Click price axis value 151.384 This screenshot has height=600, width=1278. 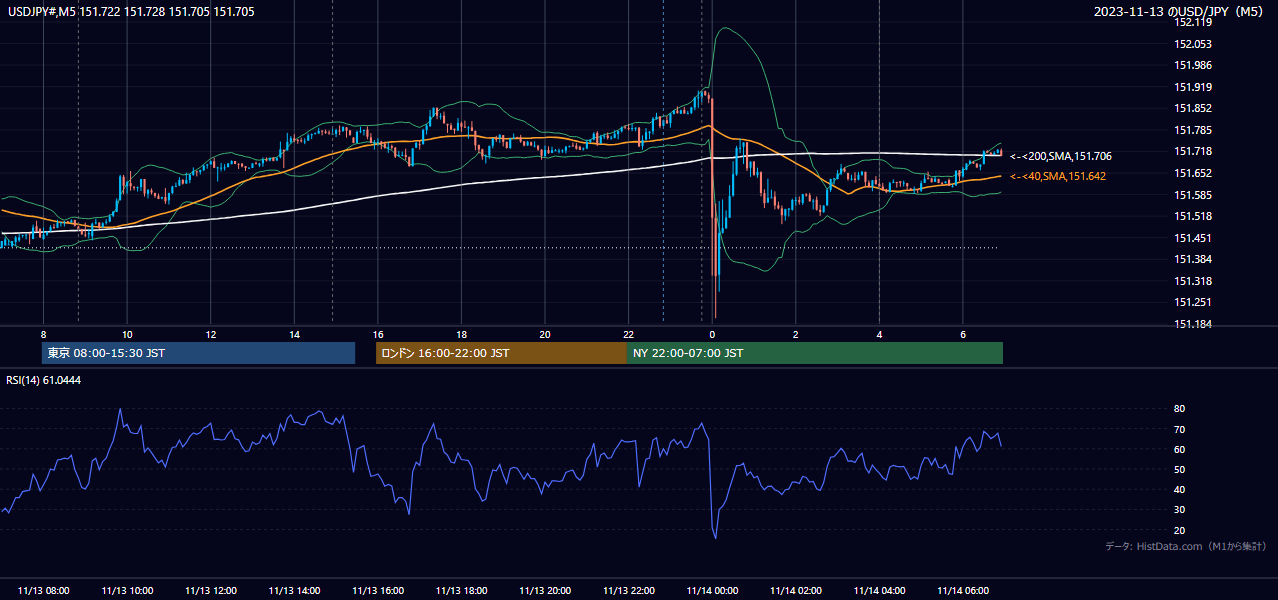click(x=1193, y=259)
